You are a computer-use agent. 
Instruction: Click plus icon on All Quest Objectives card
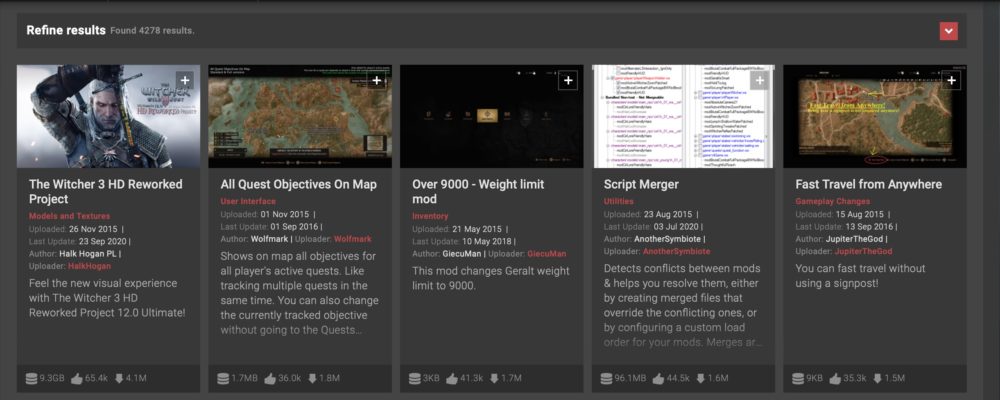pyautogui.click(x=376, y=80)
